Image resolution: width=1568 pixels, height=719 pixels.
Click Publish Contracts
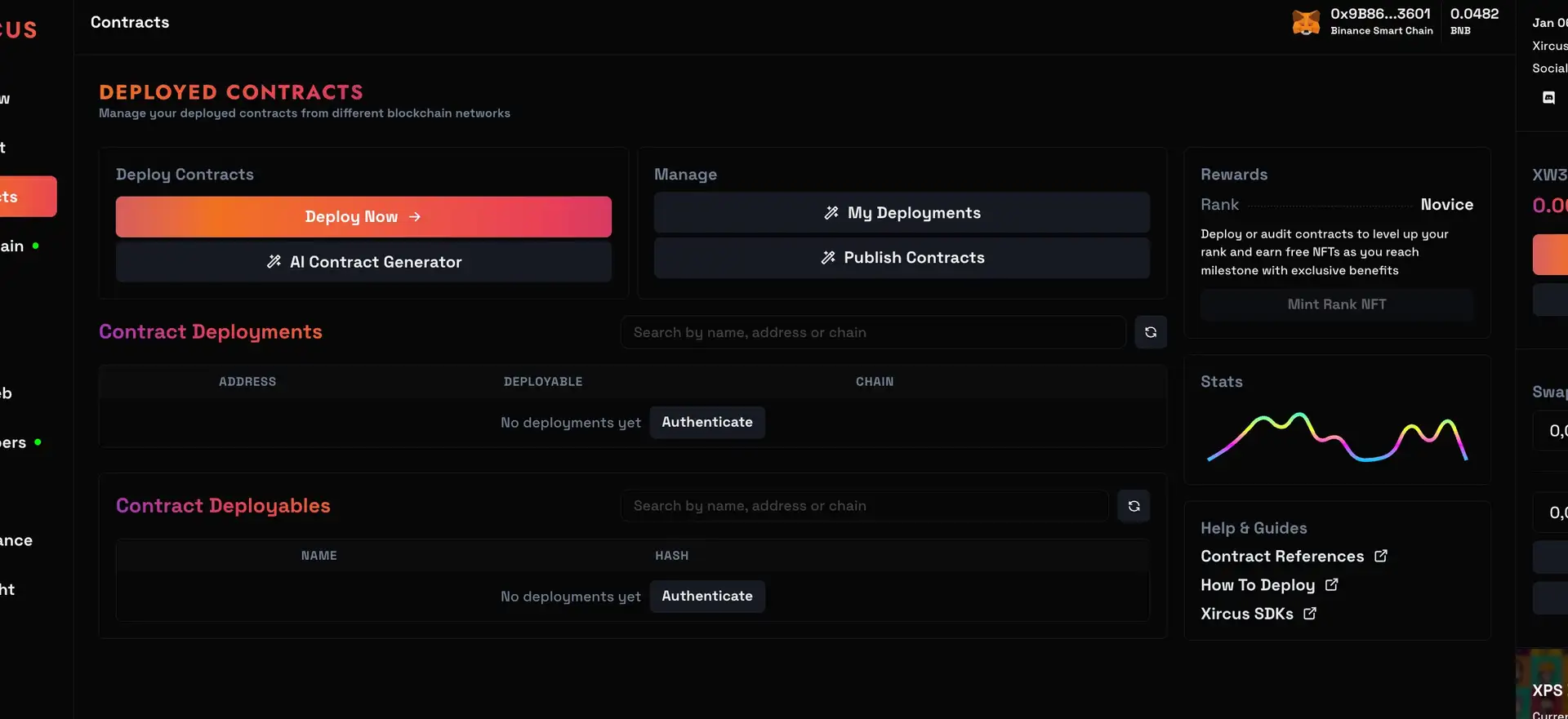click(x=902, y=258)
